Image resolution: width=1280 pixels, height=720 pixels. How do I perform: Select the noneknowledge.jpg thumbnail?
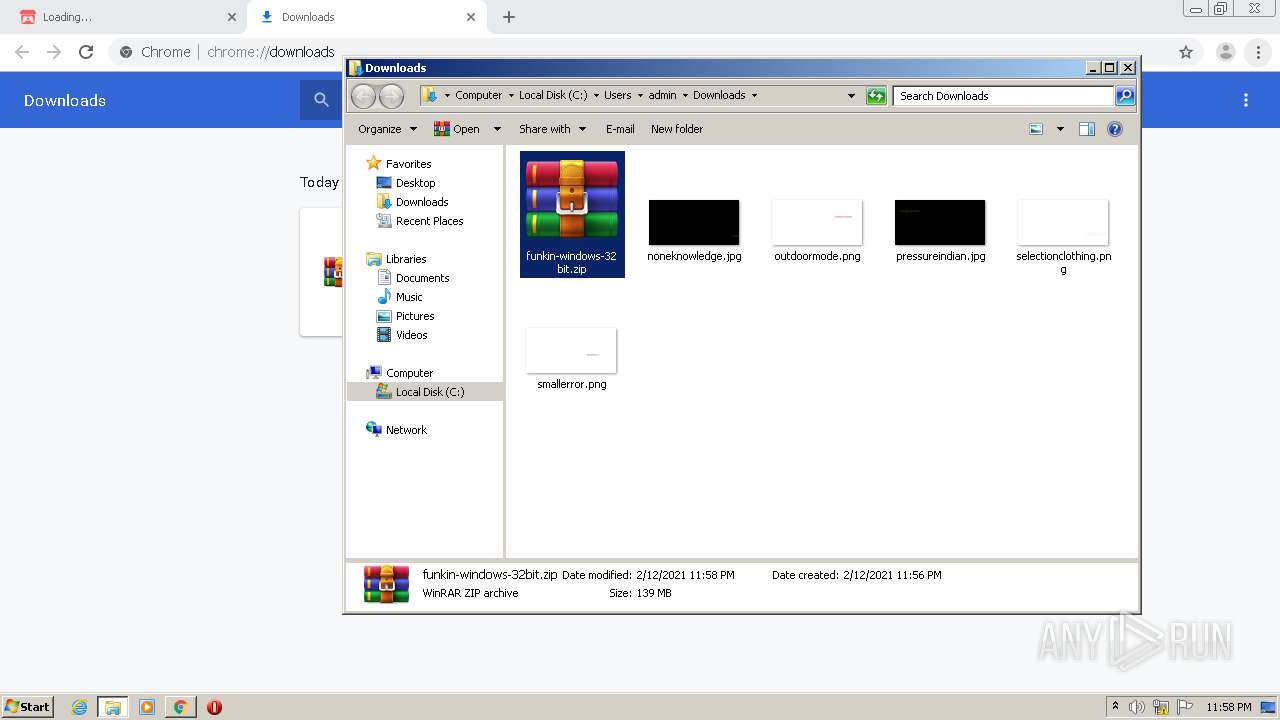694,222
